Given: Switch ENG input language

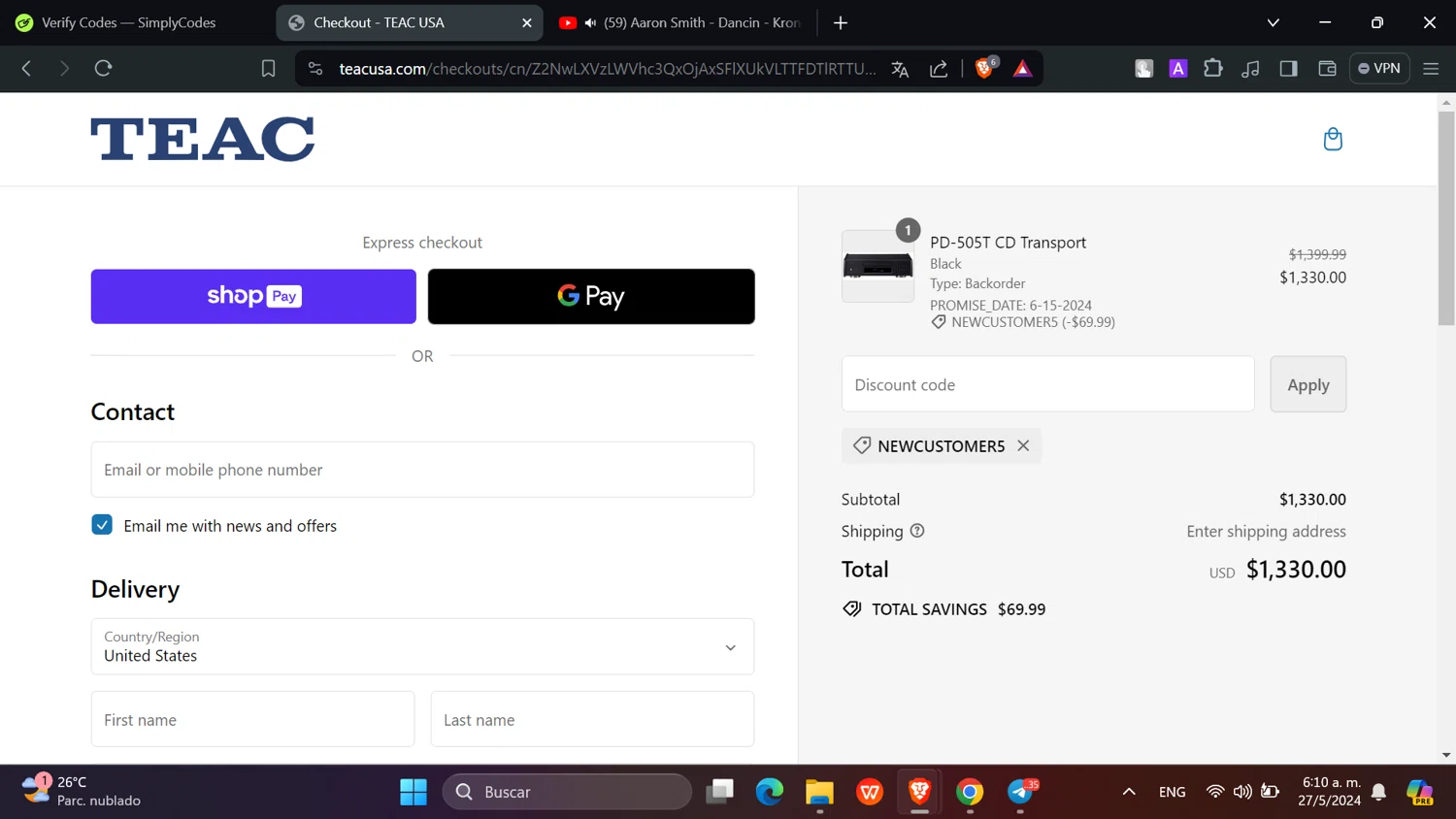Looking at the screenshot, I should click(1172, 792).
